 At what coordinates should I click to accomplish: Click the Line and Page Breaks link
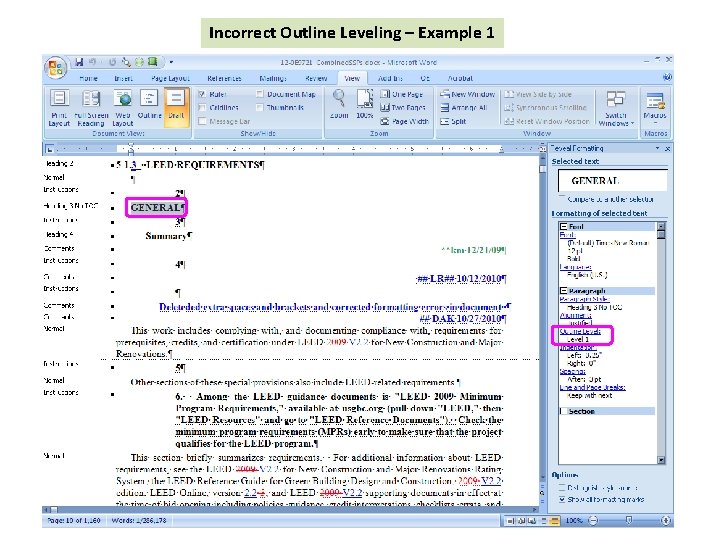592,387
